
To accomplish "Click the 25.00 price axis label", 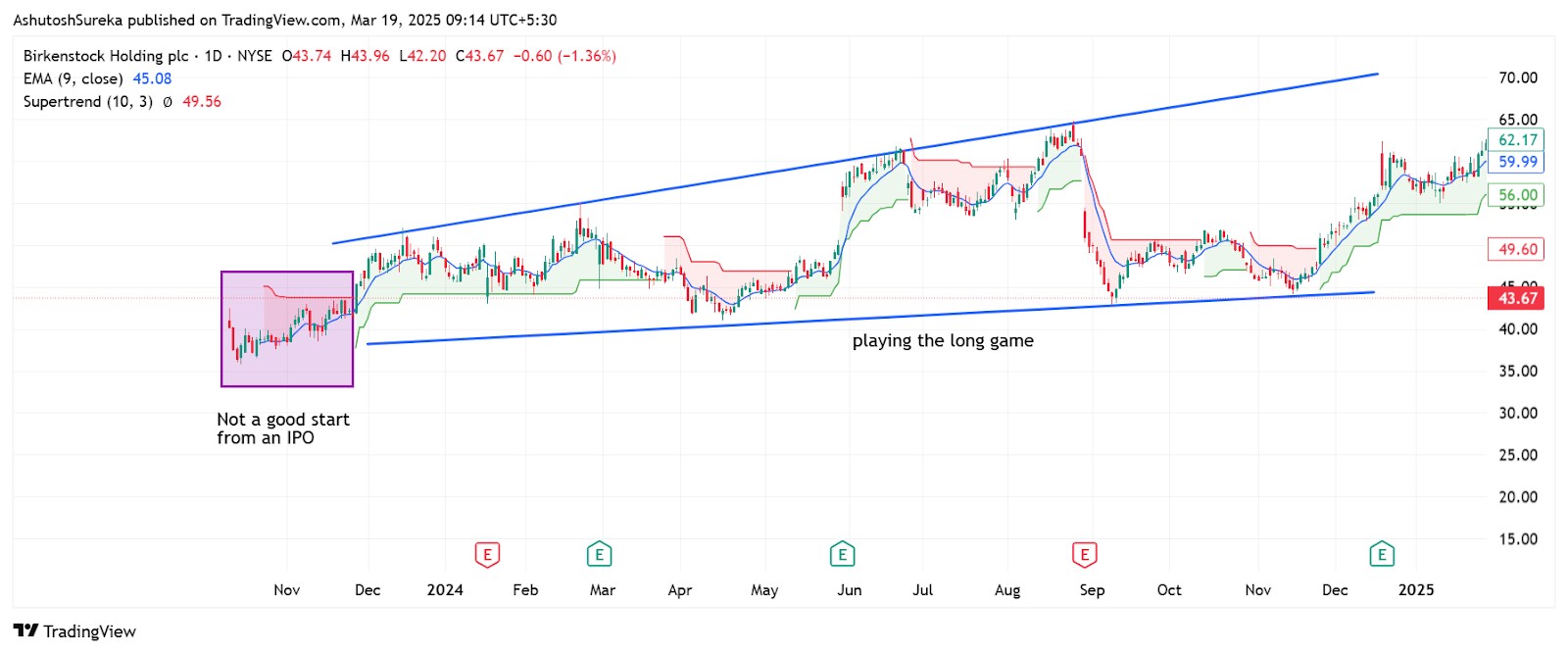I will [x=1518, y=455].
